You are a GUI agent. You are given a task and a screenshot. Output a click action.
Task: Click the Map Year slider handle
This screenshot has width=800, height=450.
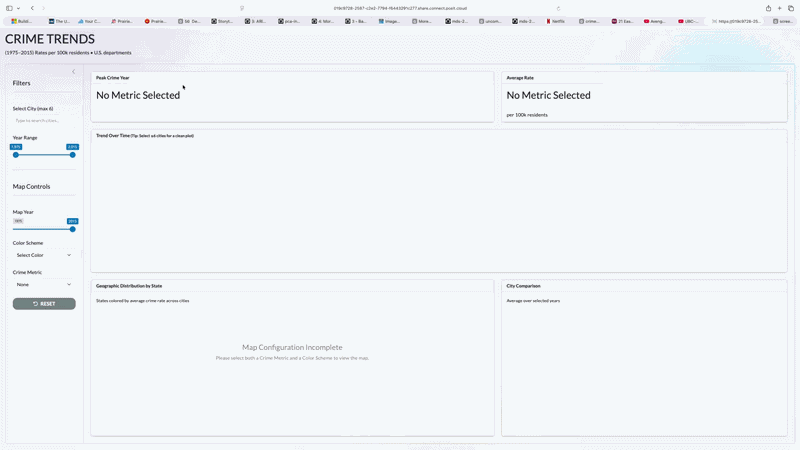[x=72, y=229]
